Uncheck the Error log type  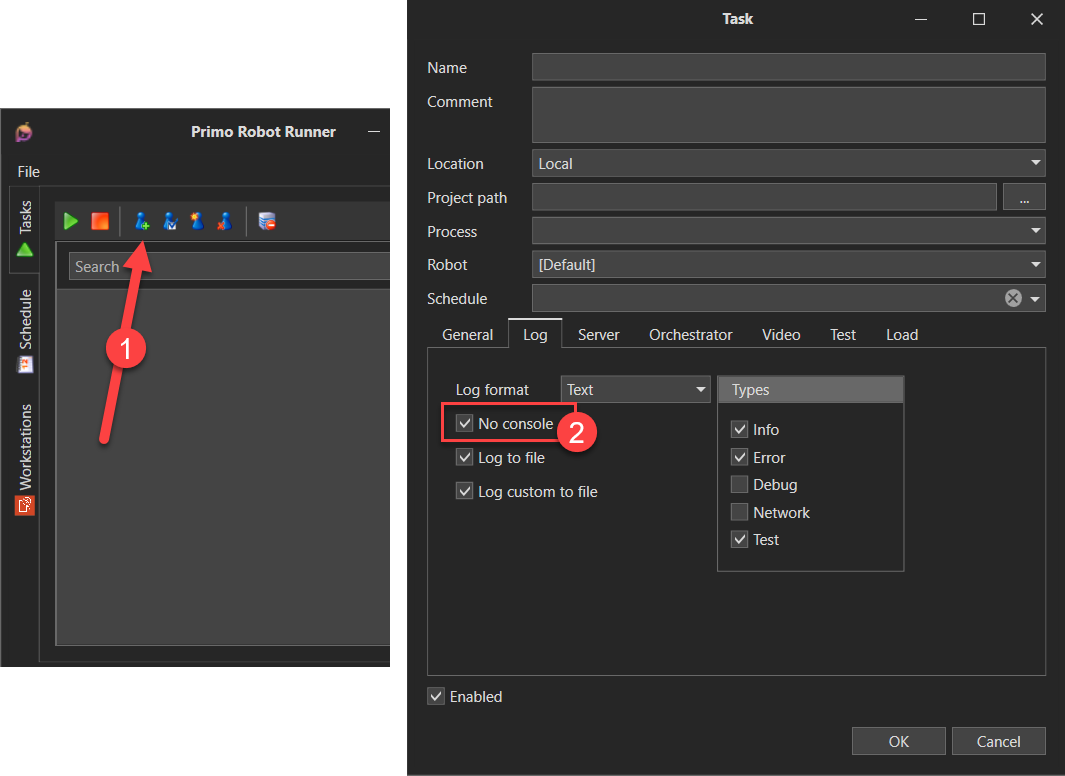tap(739, 457)
